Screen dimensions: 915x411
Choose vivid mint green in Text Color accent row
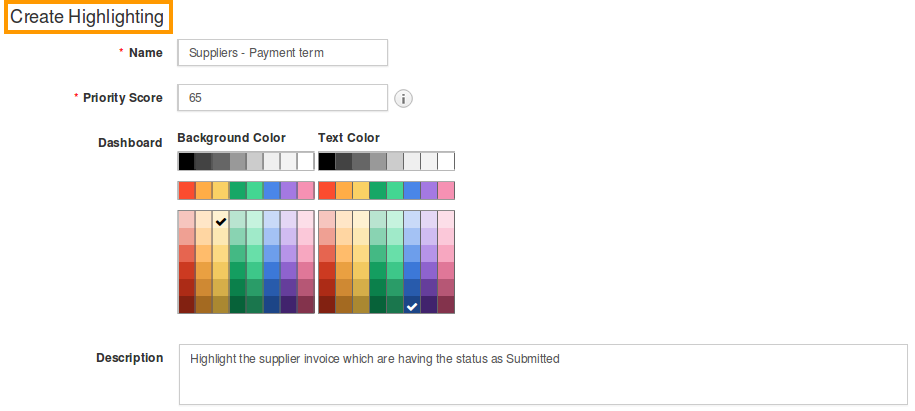(x=395, y=190)
